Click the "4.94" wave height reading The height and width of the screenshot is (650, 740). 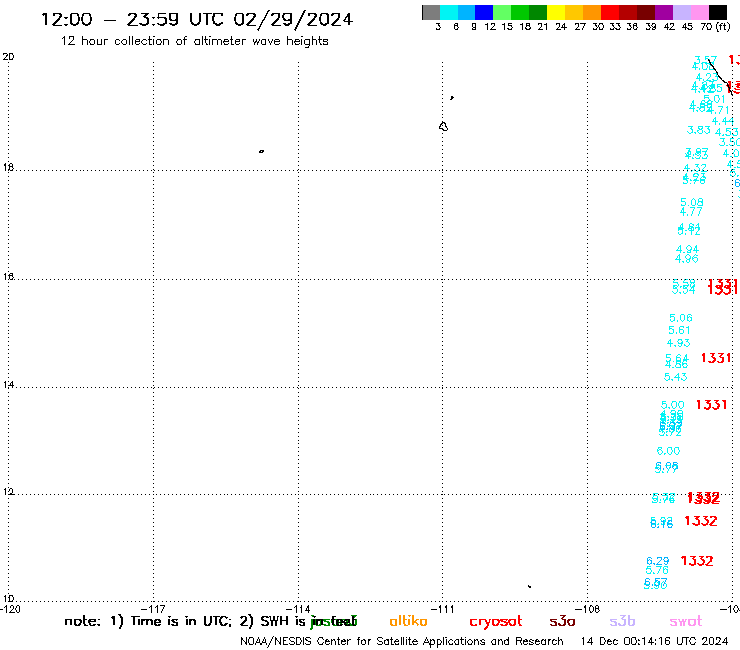click(x=688, y=249)
